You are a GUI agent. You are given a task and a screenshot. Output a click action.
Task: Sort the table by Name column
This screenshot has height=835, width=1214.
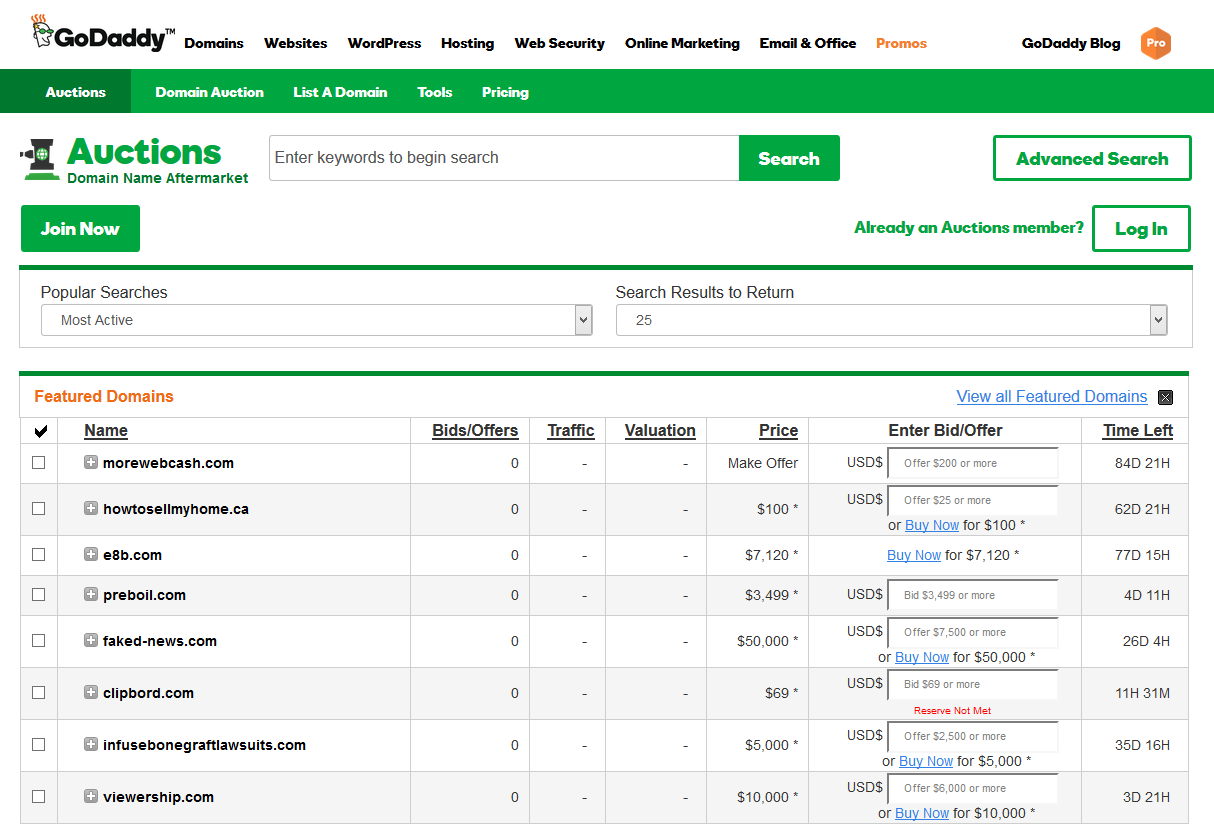point(106,430)
